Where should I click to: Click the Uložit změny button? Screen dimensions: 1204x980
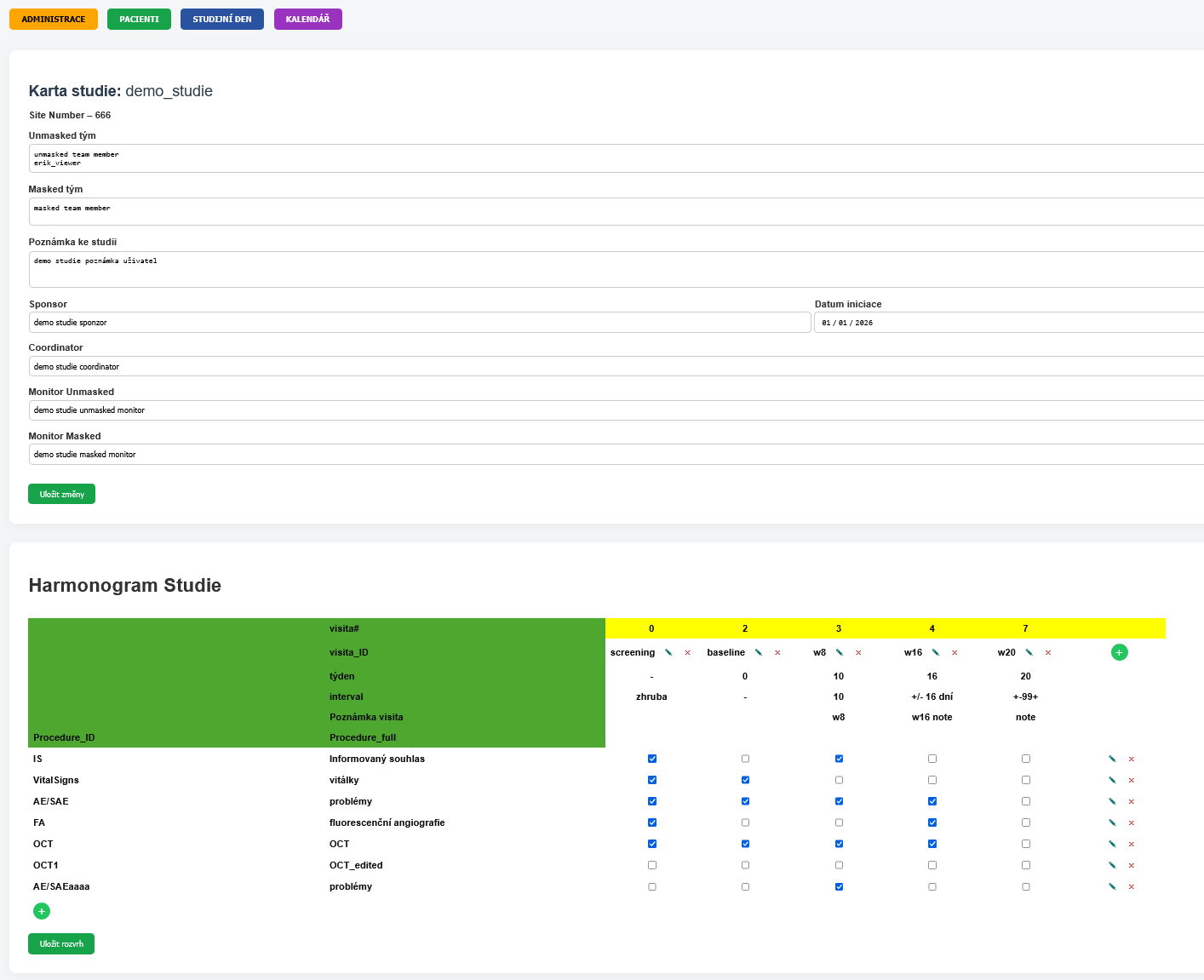[x=61, y=494]
